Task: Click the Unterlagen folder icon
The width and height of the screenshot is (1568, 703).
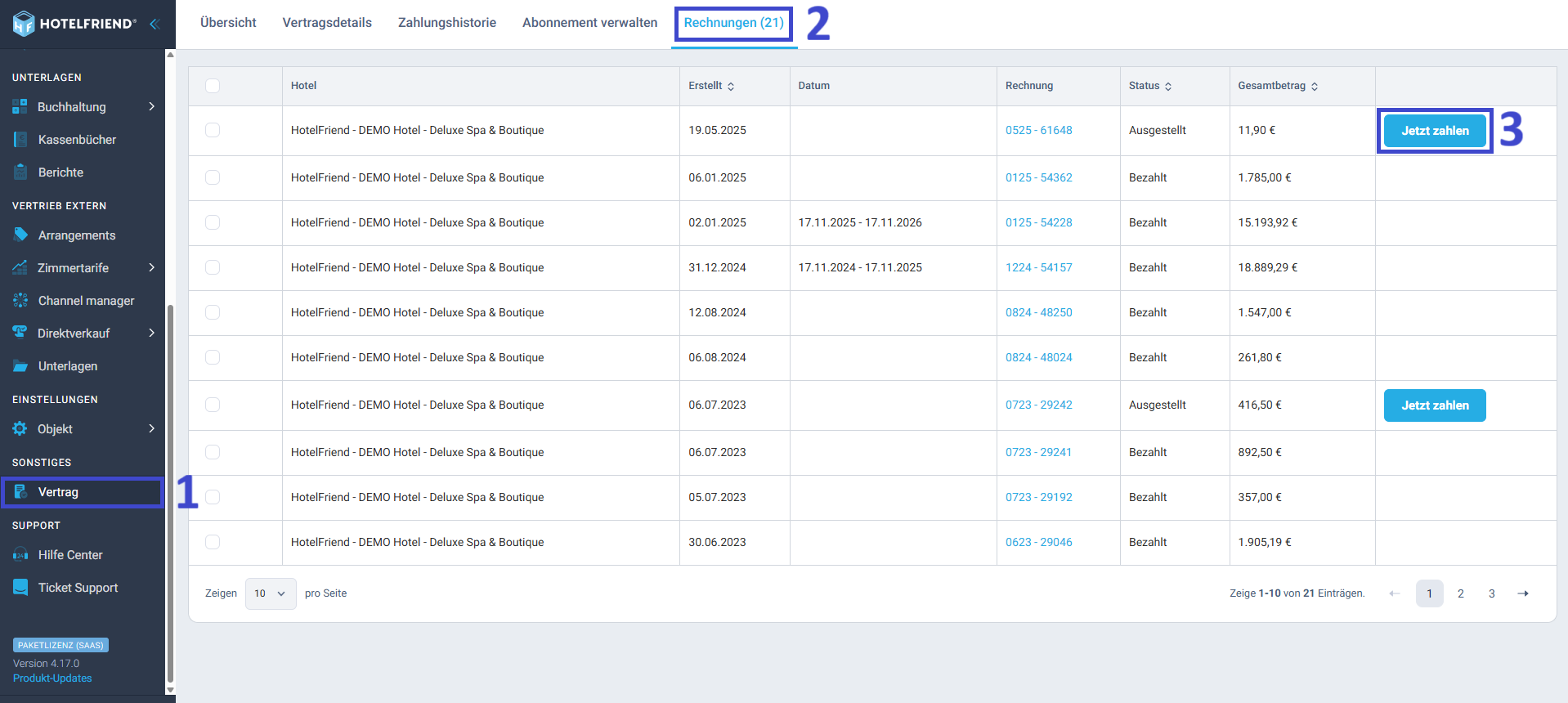Action: (20, 366)
